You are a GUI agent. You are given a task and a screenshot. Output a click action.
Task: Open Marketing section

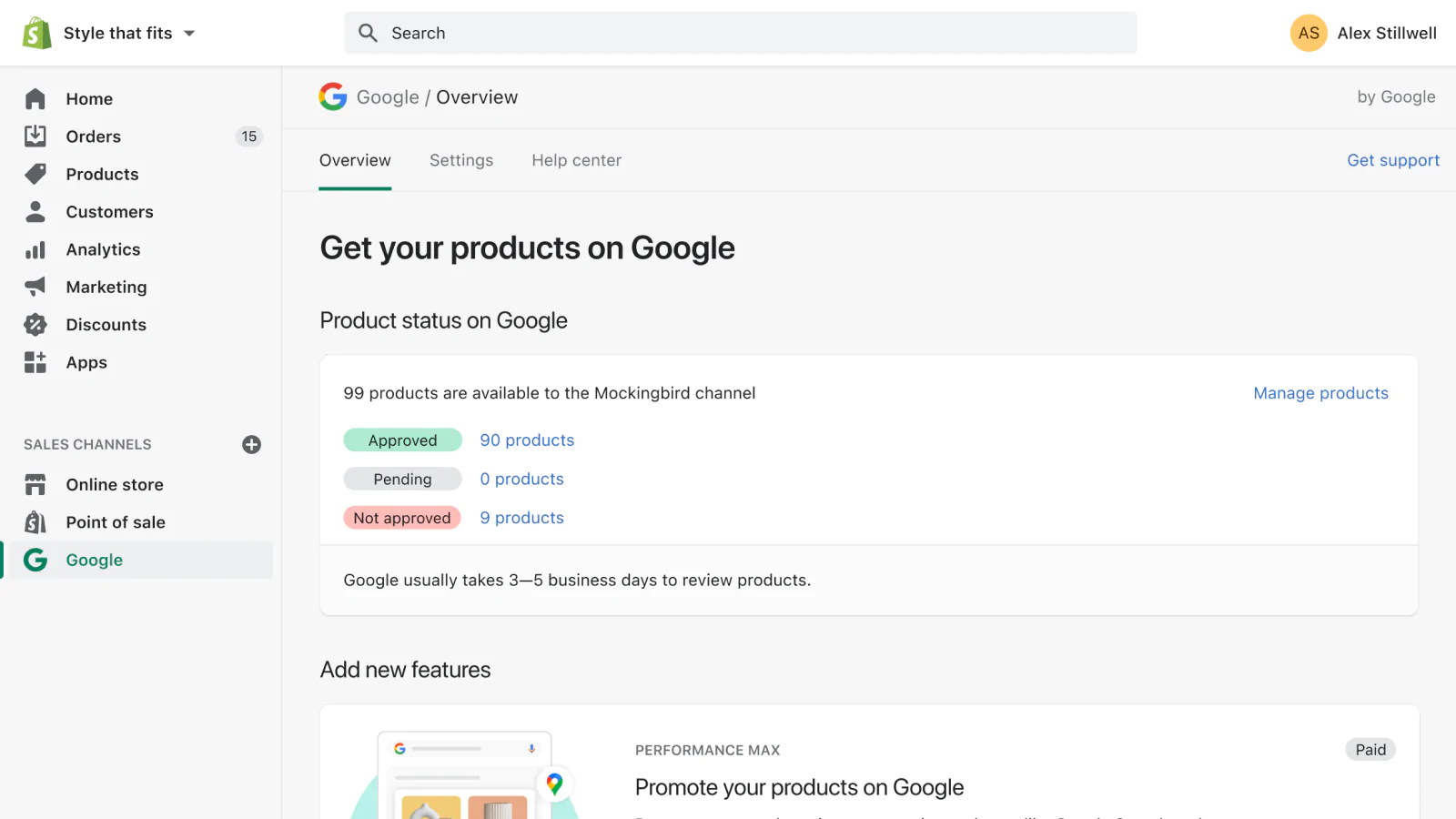[106, 287]
